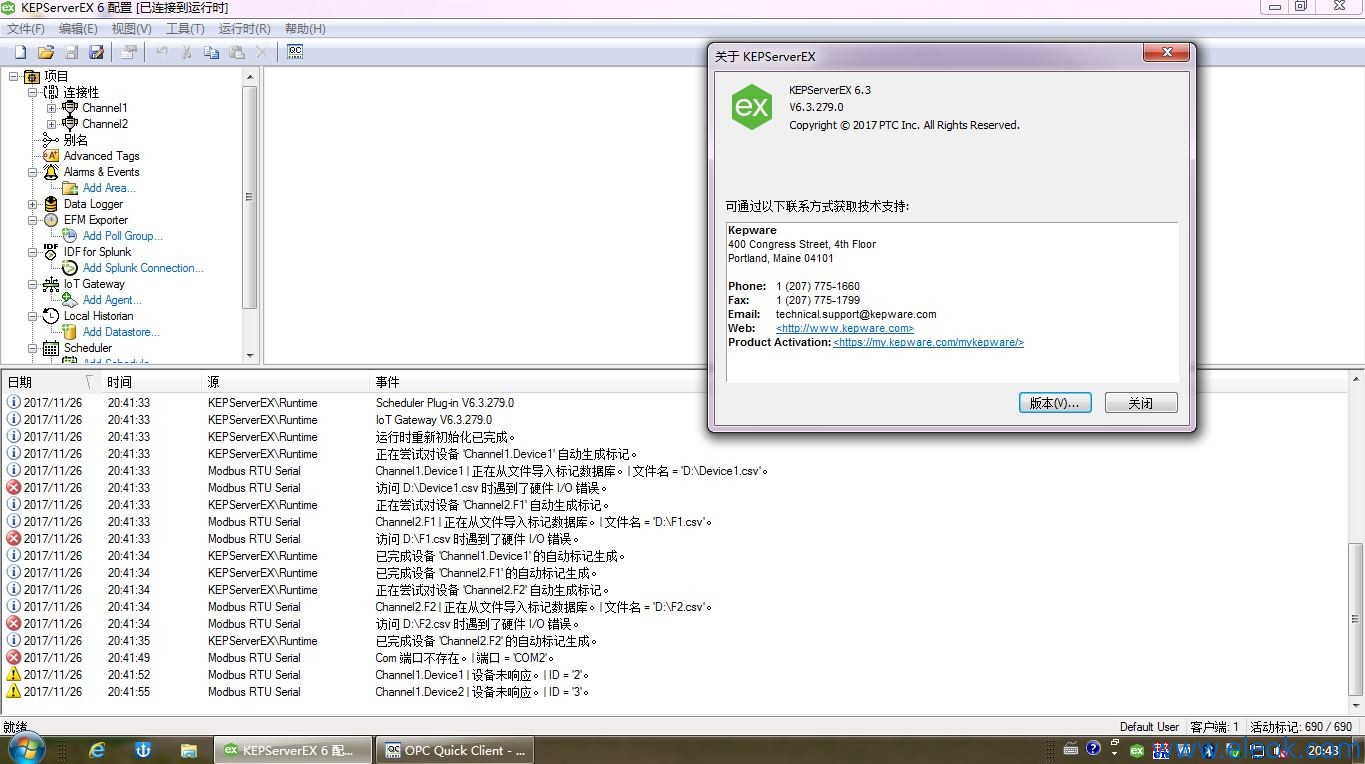Sort the event log by 源 column

click(285, 382)
